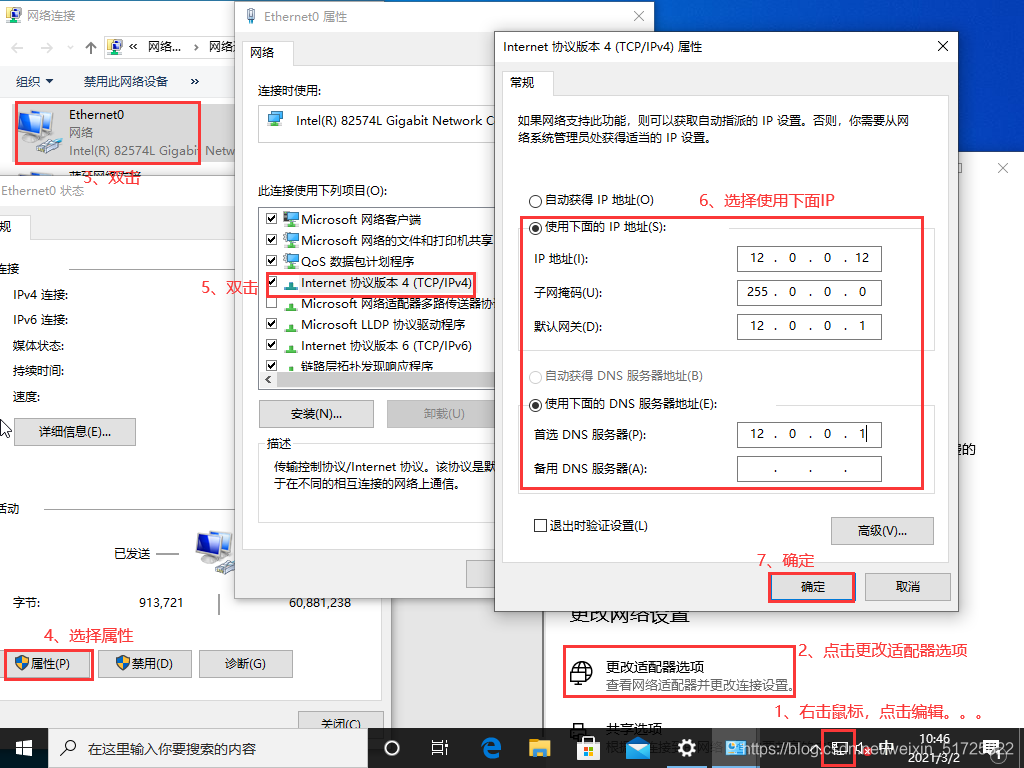The image size is (1024, 768).
Task: Expand toolbar overflow chevron », 网络连接 window
Action: 195,82
